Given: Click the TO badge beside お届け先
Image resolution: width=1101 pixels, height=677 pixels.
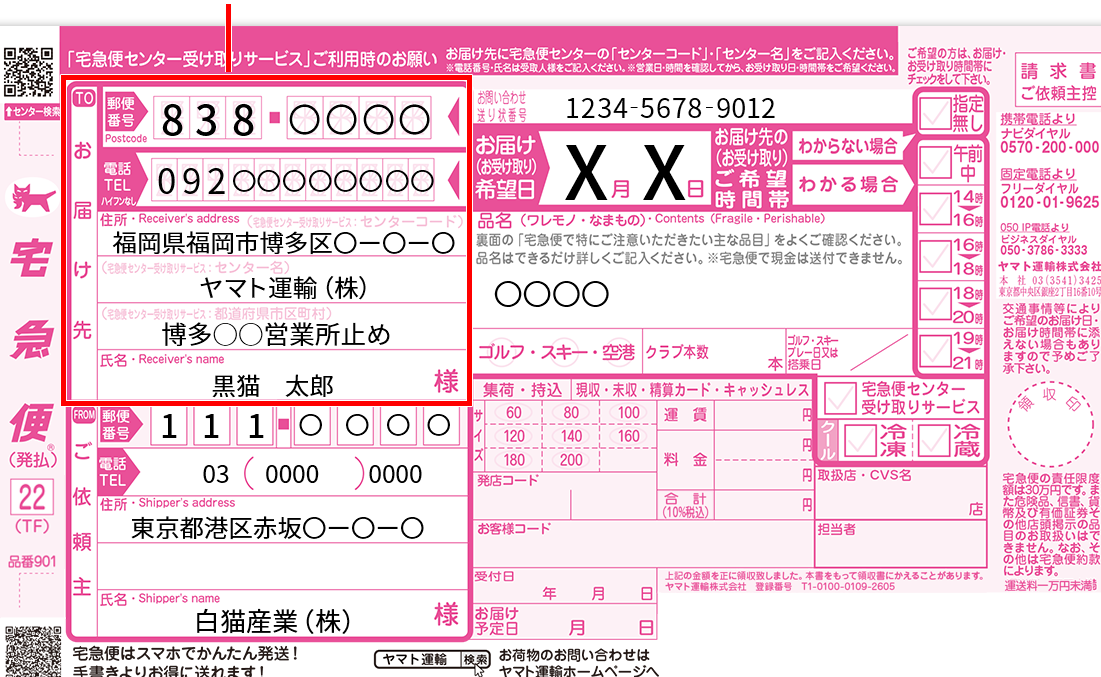Looking at the screenshot, I should point(84,98).
